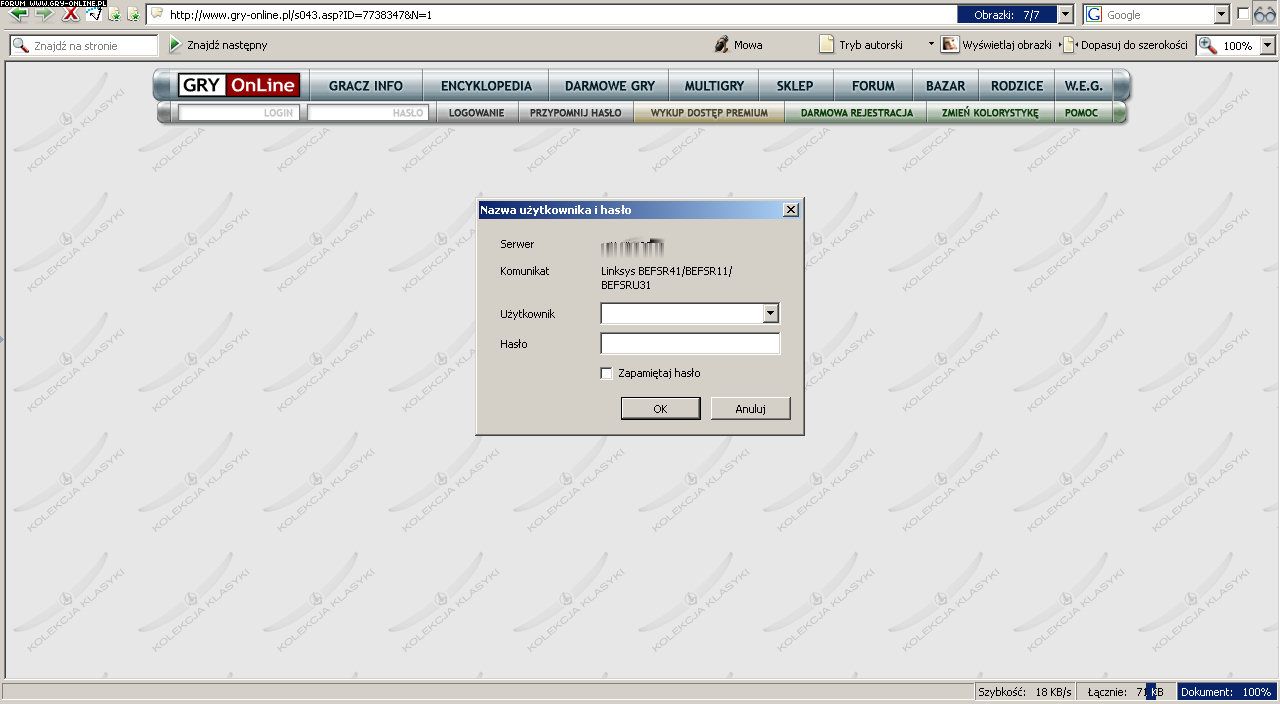This screenshot has width=1280, height=704.
Task: Click the site LOGIN input field
Action: (x=238, y=113)
